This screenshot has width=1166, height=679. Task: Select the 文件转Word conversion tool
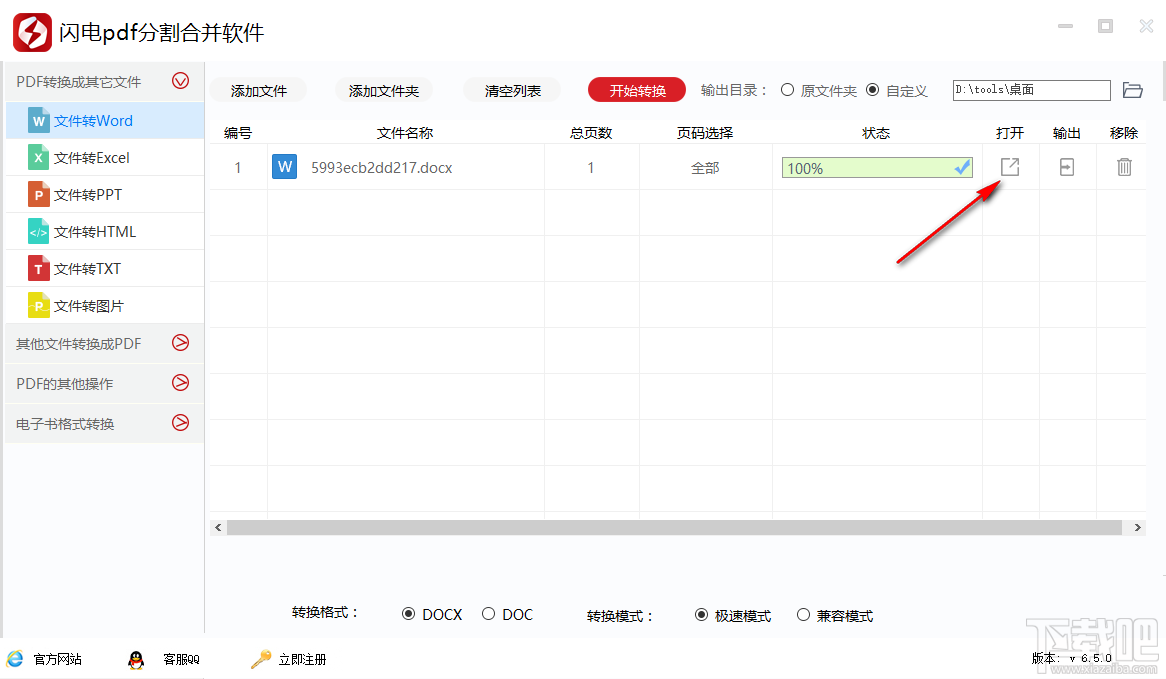point(90,119)
